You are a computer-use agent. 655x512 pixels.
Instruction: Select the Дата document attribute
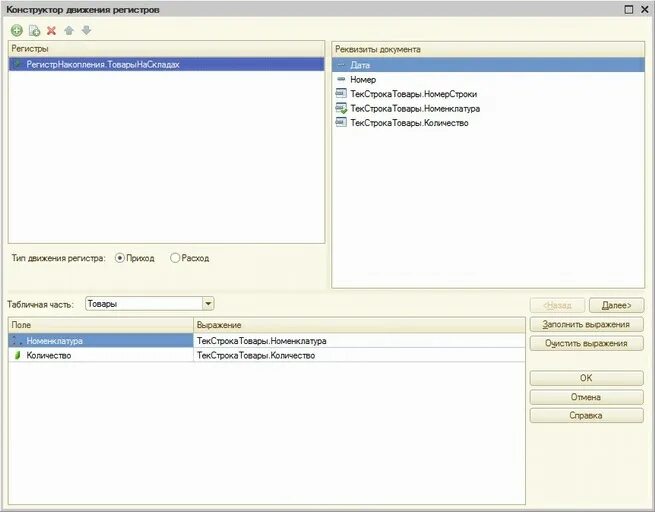tap(488, 65)
